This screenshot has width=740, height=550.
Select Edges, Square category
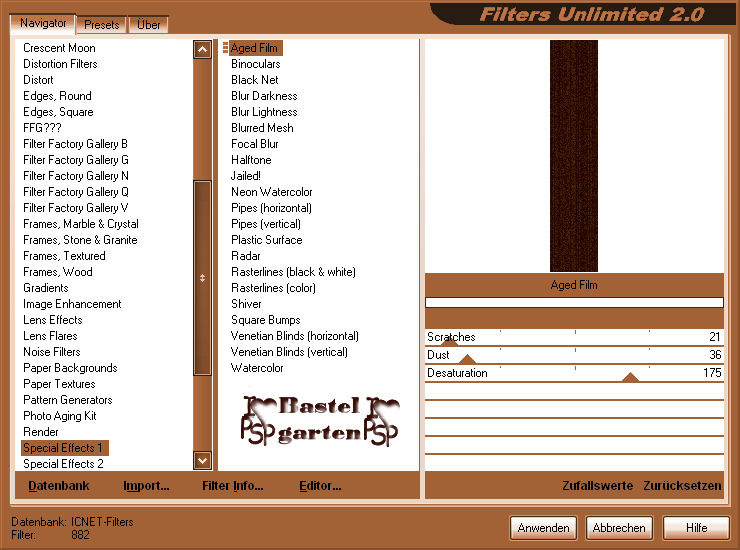pyautogui.click(x=59, y=112)
